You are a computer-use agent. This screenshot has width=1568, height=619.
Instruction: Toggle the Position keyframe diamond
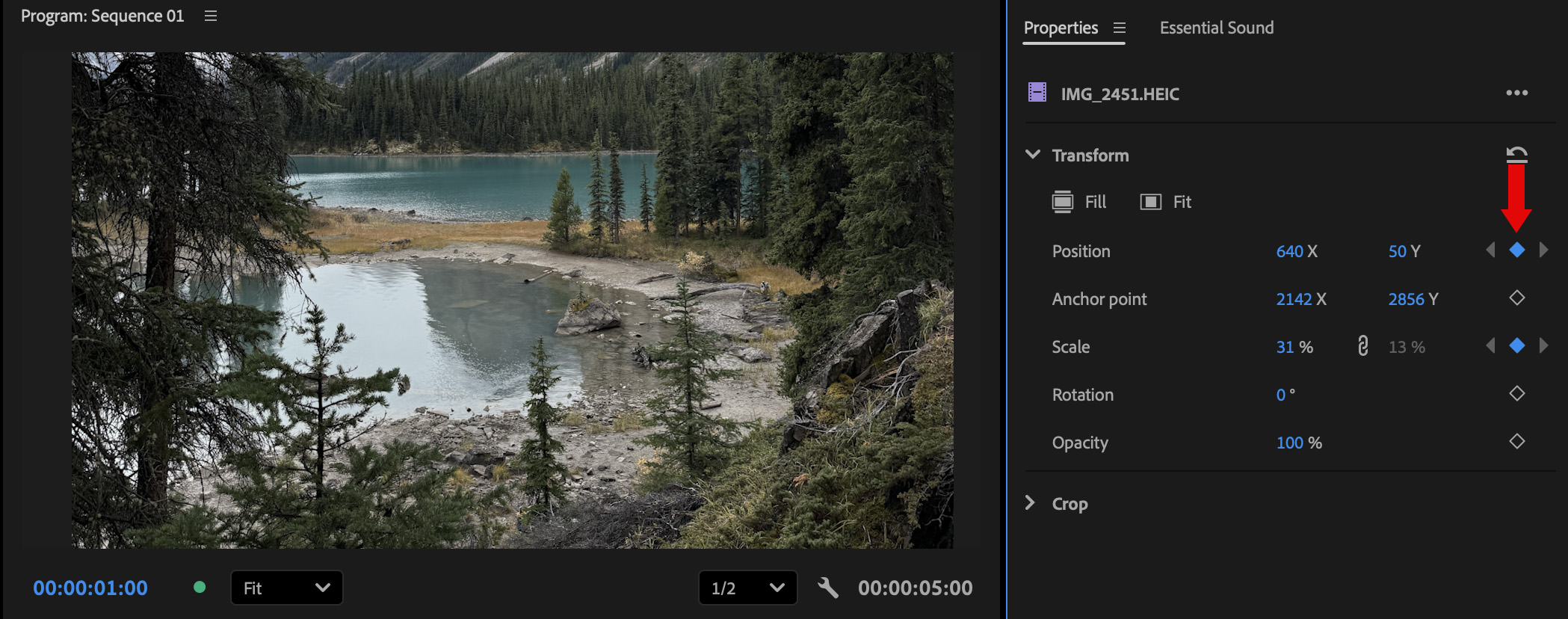tap(1516, 250)
